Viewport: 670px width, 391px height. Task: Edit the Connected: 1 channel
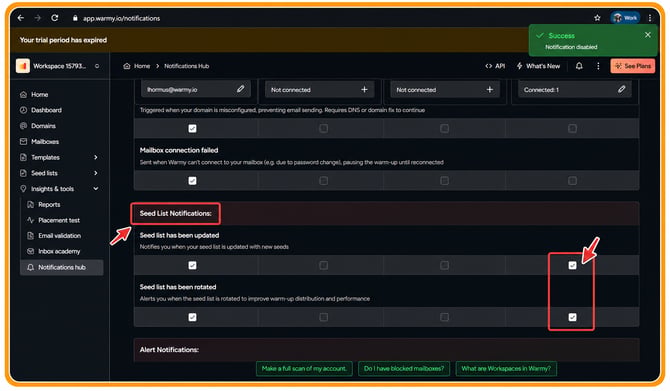(622, 89)
